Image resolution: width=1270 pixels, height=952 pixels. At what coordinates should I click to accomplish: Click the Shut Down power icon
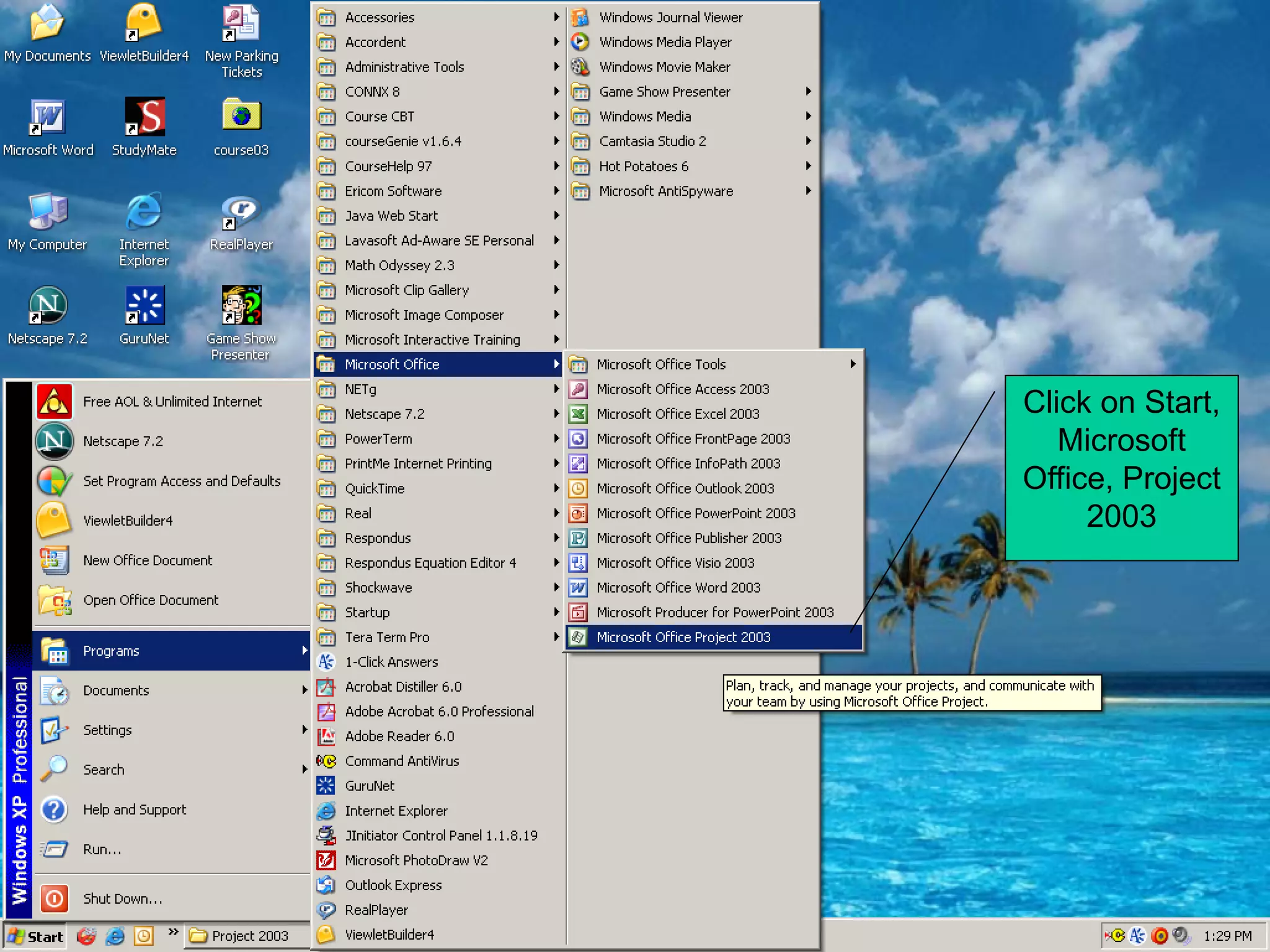(x=55, y=899)
